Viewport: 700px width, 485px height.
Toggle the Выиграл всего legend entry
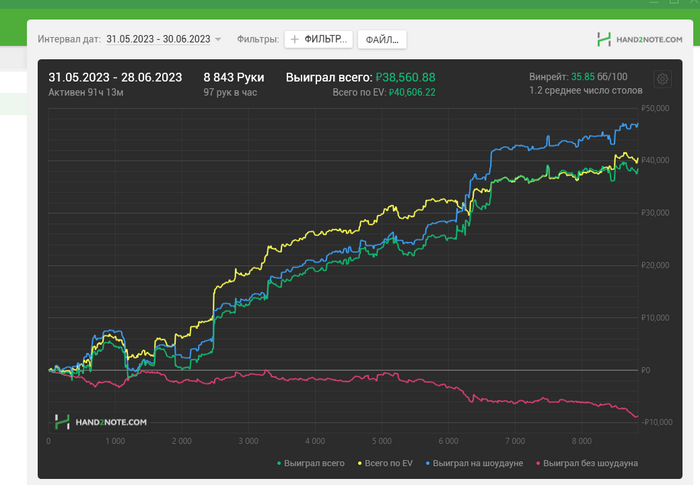311,464
